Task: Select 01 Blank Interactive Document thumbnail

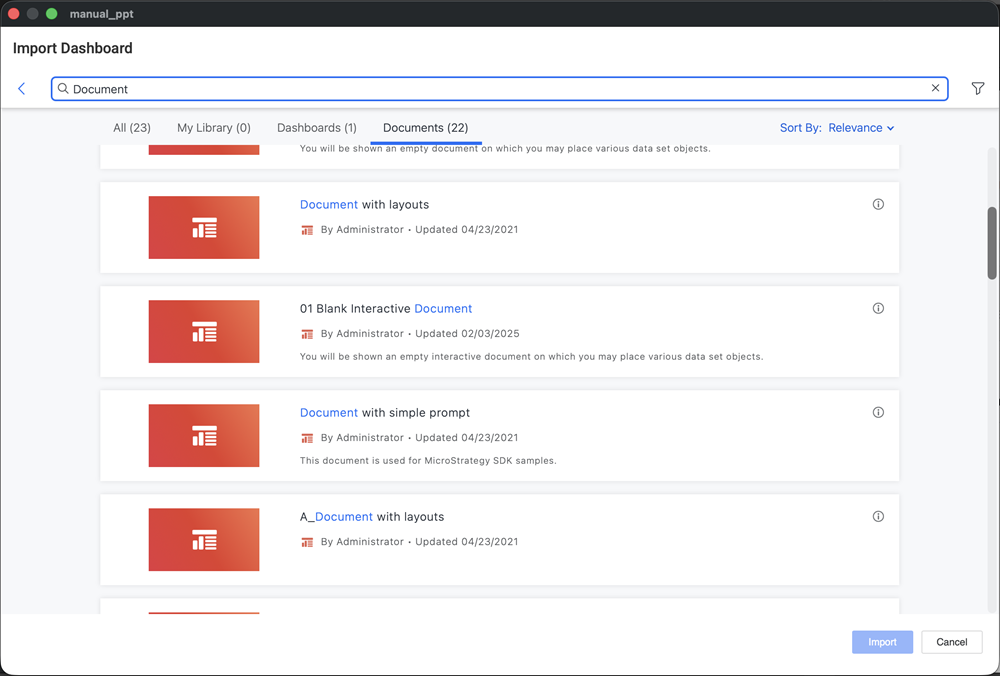Action: coord(204,332)
